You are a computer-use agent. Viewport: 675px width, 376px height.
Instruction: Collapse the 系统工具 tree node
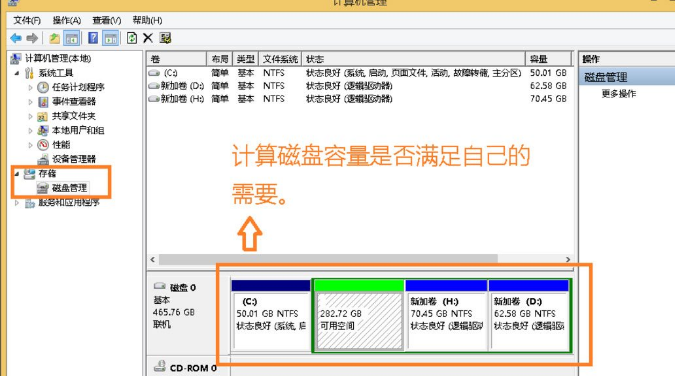[17, 73]
